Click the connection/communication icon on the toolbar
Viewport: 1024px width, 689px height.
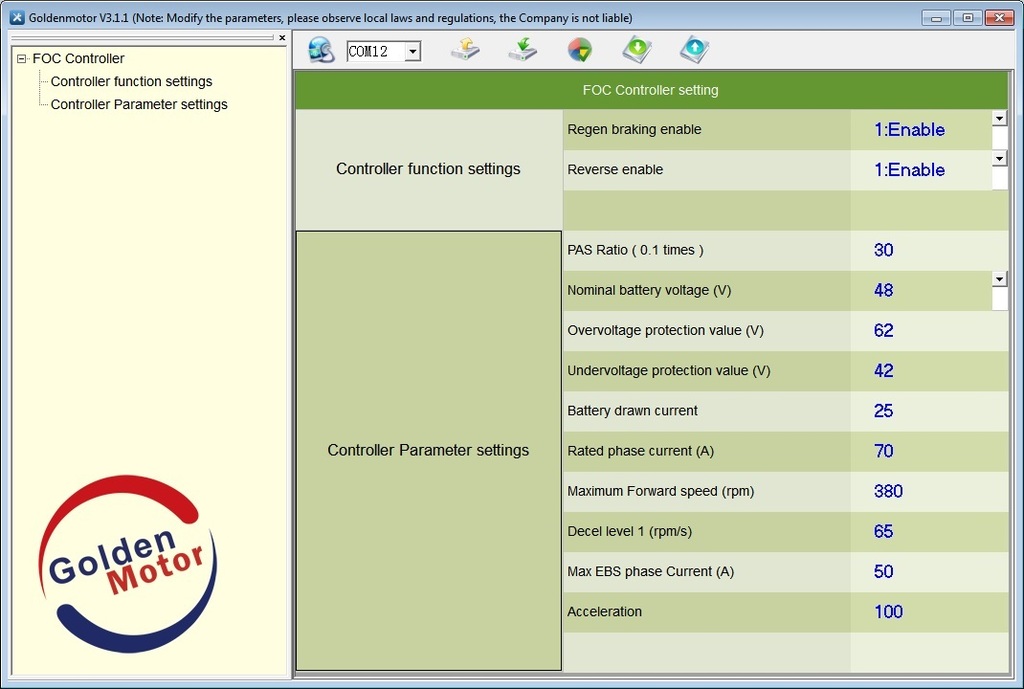tap(320, 48)
